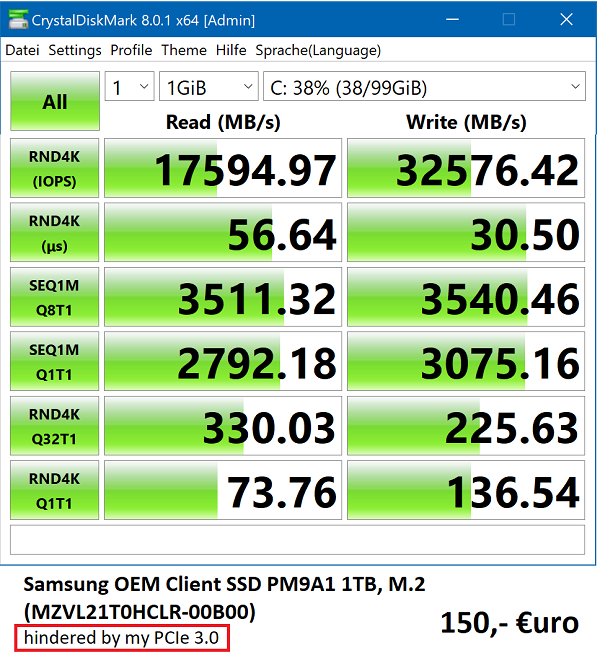Click the model number MZVL21T0HCLR-00B00 text
The width and height of the screenshot is (600, 658).
140,612
